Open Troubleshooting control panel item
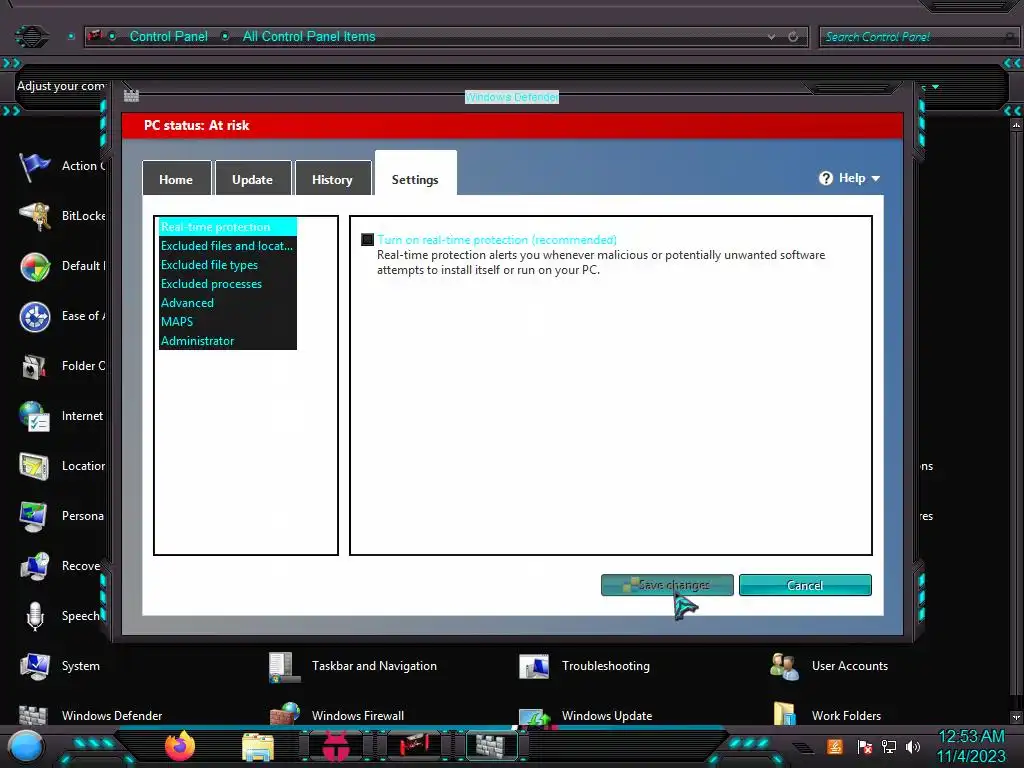1024x768 pixels. [584, 666]
